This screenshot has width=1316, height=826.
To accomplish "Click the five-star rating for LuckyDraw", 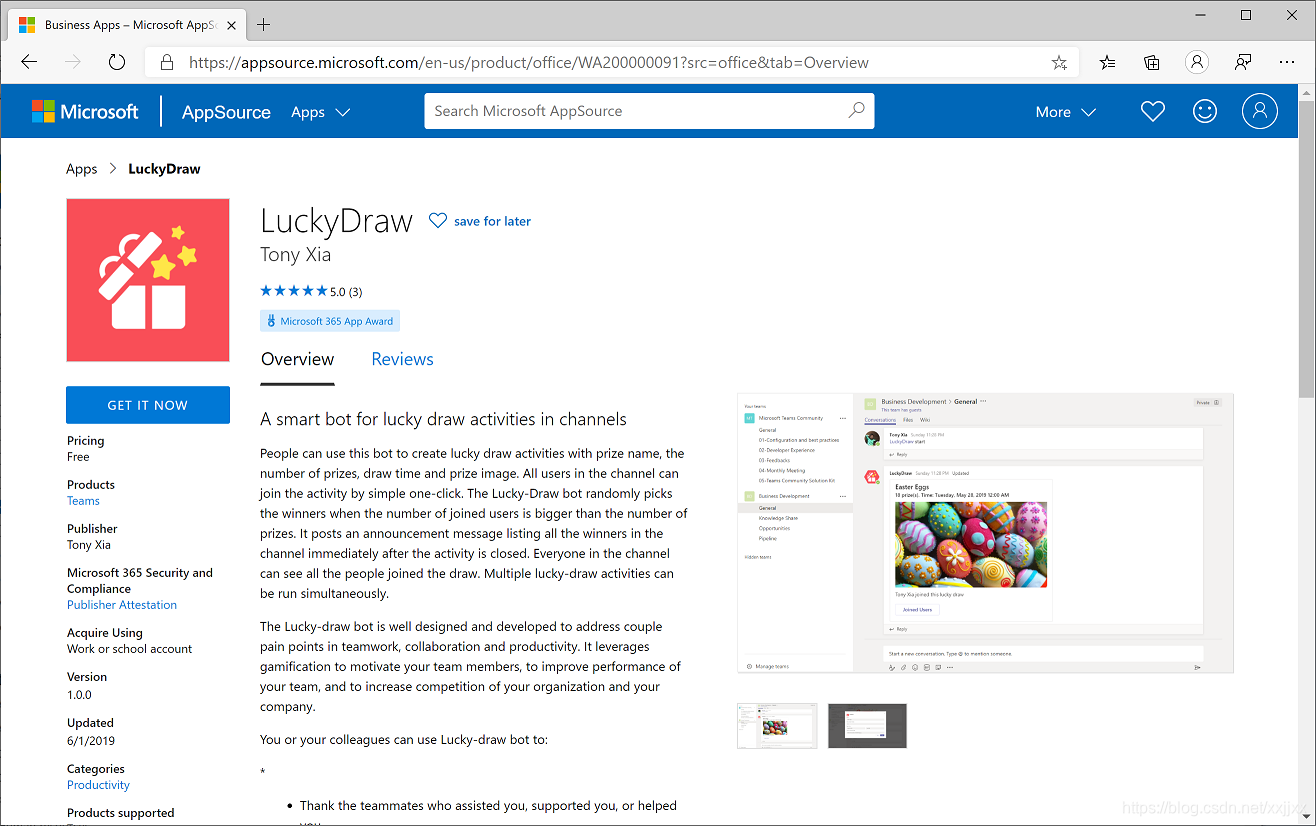I will (294, 291).
